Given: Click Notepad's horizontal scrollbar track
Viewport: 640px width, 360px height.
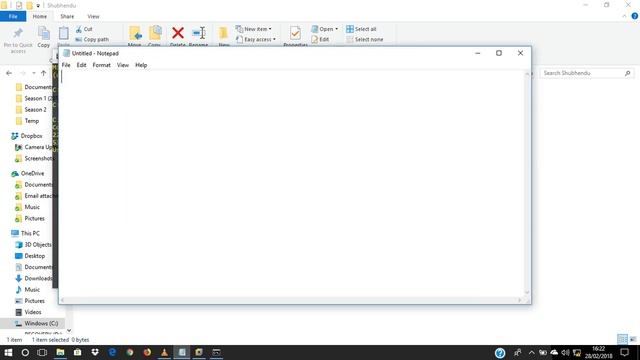Looking at the screenshot, I should pyautogui.click(x=291, y=300).
